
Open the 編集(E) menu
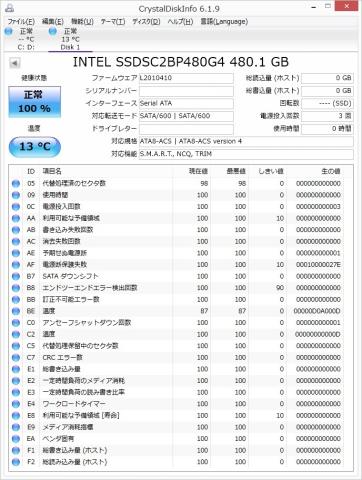(52, 22)
